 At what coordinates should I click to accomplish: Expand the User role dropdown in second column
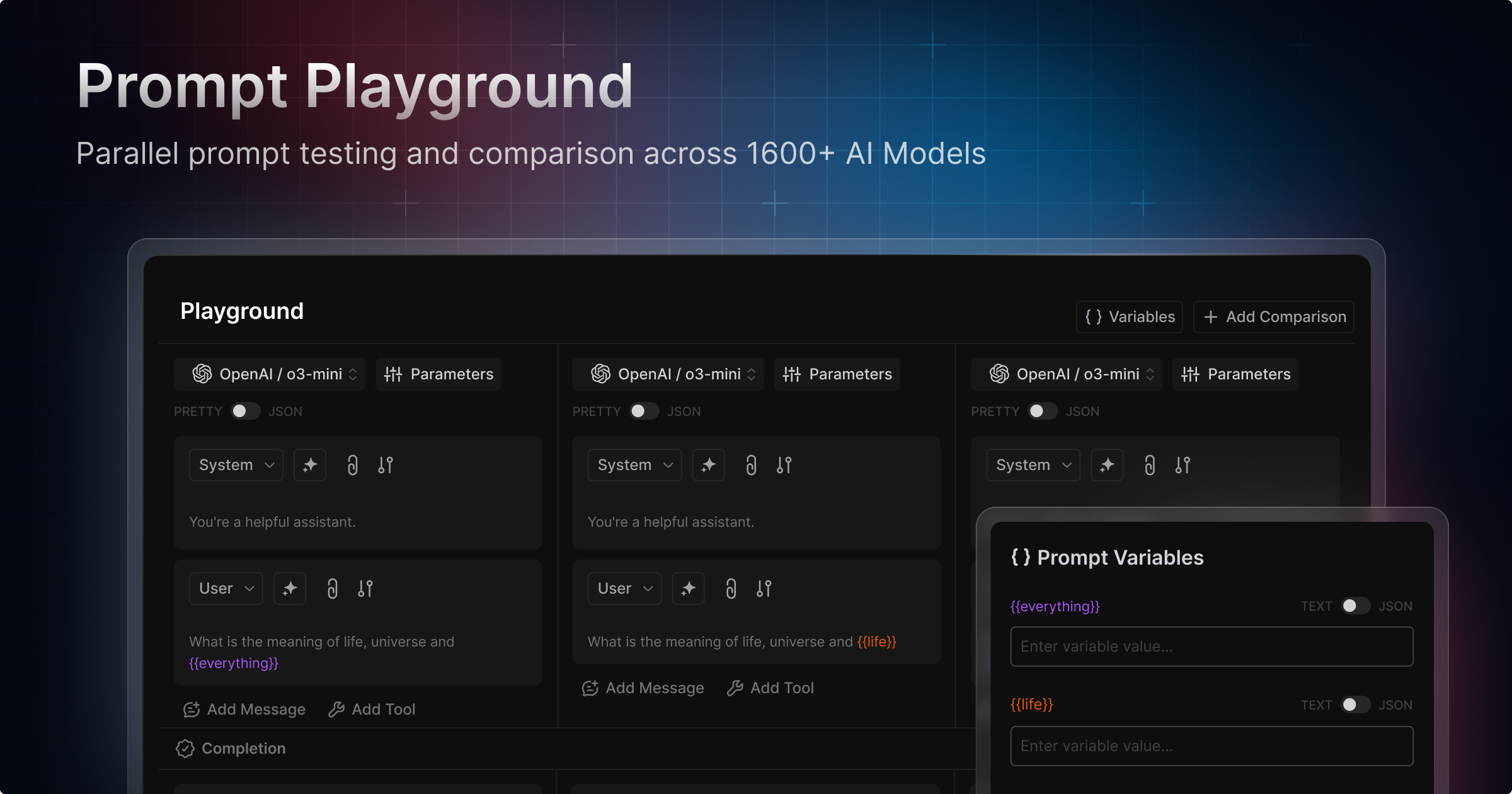point(624,589)
